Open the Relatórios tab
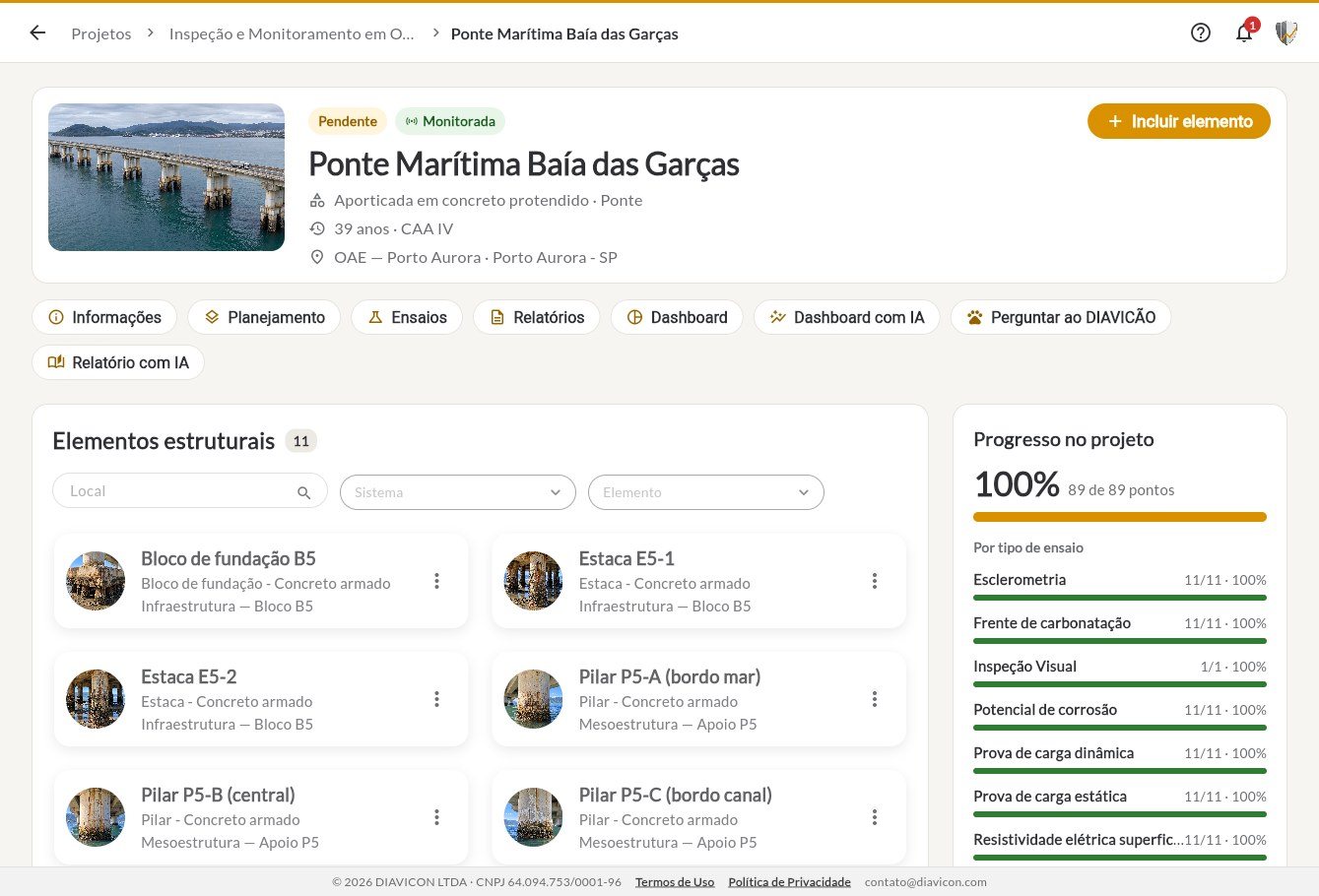 [537, 317]
